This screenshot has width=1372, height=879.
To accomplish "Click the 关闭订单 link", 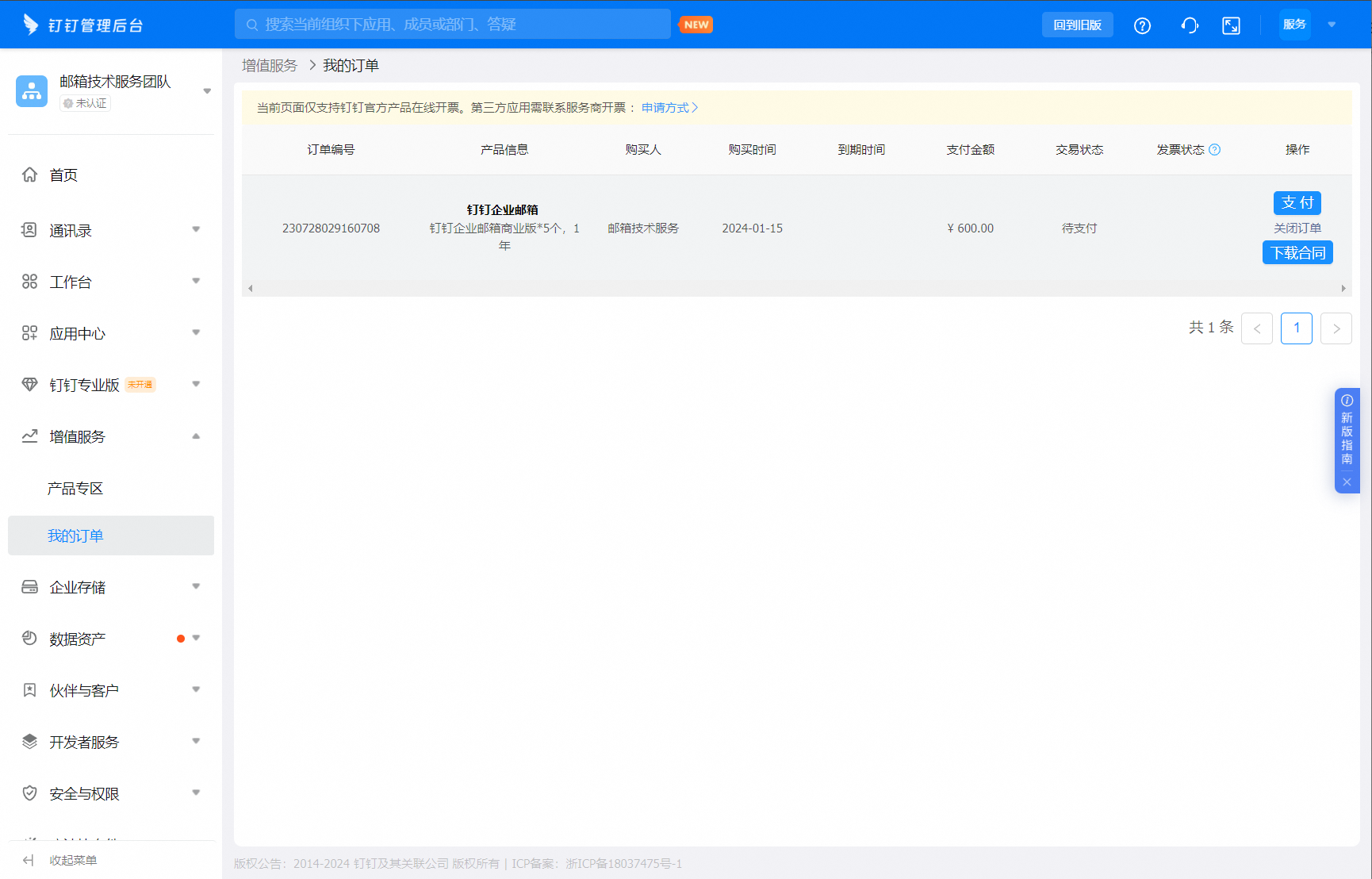I will click(1297, 228).
